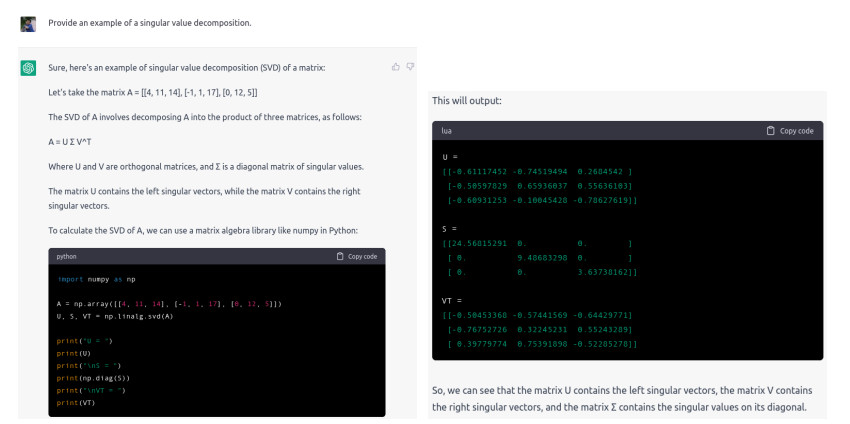Click the 'U =' heading in output
Viewport: 850px width, 424px height.
pos(449,158)
